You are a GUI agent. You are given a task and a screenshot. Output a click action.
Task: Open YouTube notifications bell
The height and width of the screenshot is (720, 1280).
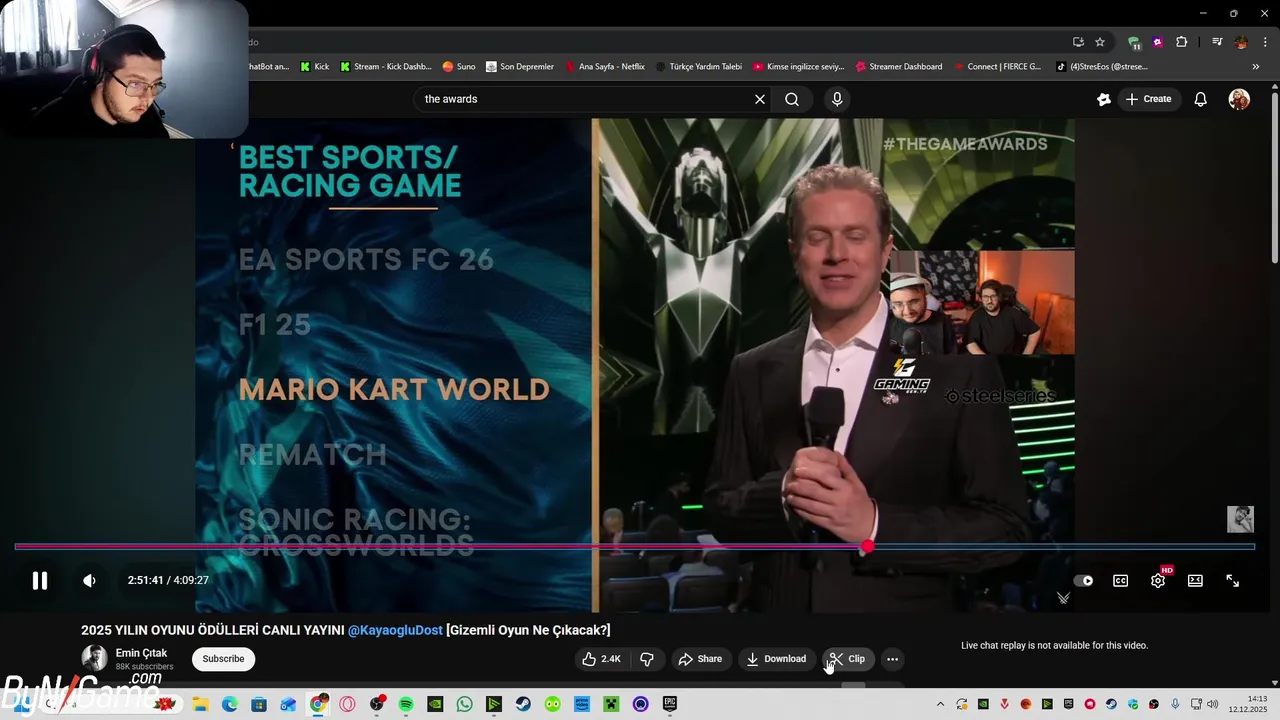coord(1201,99)
